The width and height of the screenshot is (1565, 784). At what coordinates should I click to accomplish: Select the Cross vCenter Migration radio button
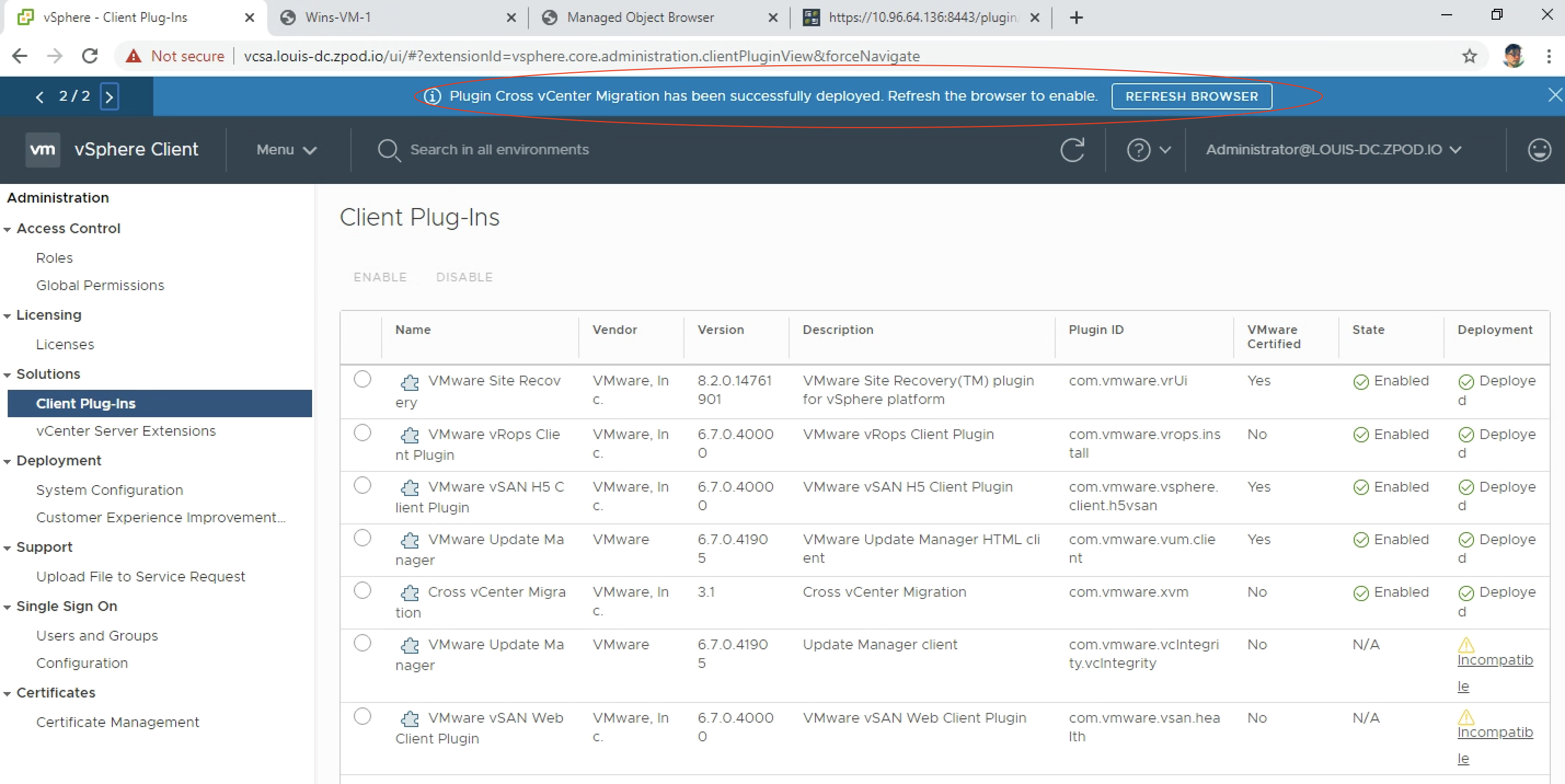(x=362, y=590)
